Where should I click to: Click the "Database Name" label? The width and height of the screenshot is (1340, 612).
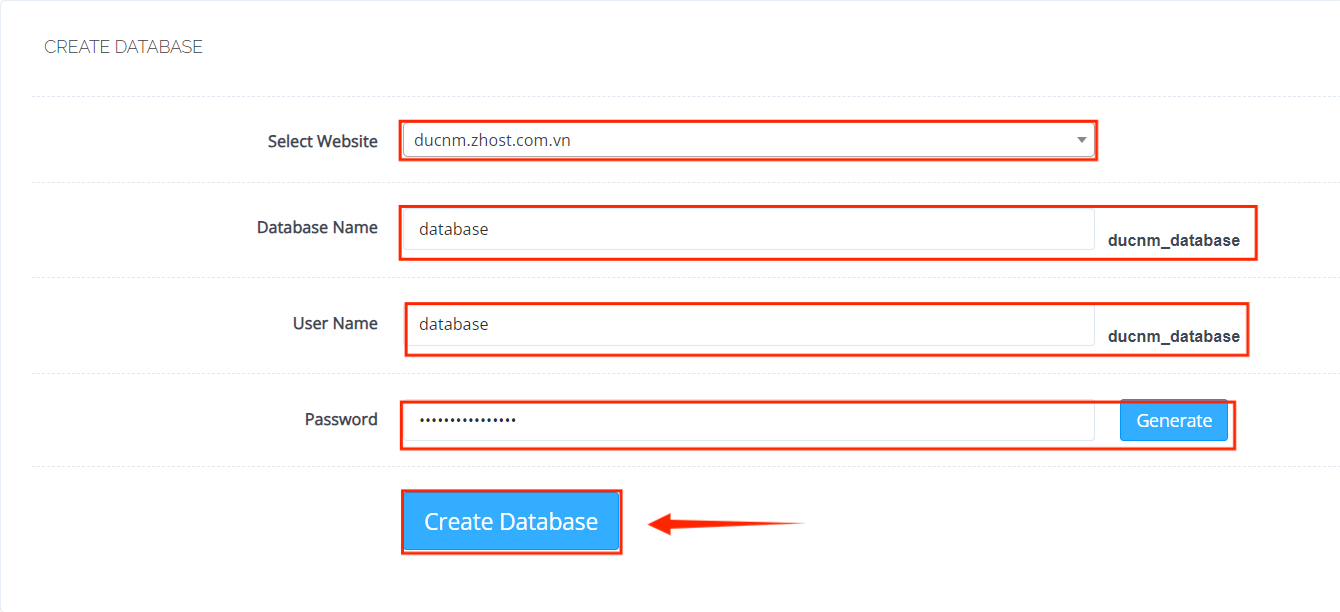317,227
